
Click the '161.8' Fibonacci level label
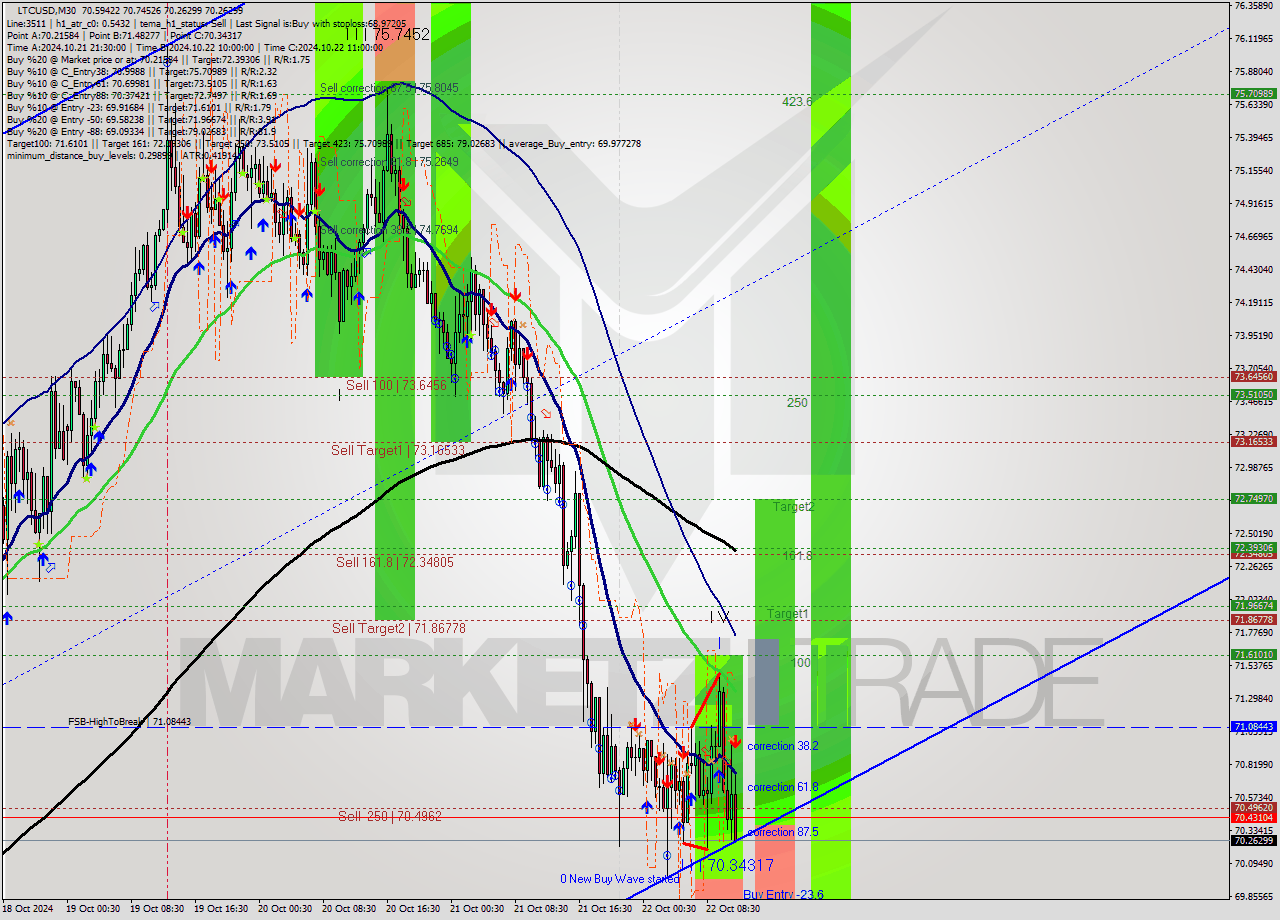click(797, 555)
